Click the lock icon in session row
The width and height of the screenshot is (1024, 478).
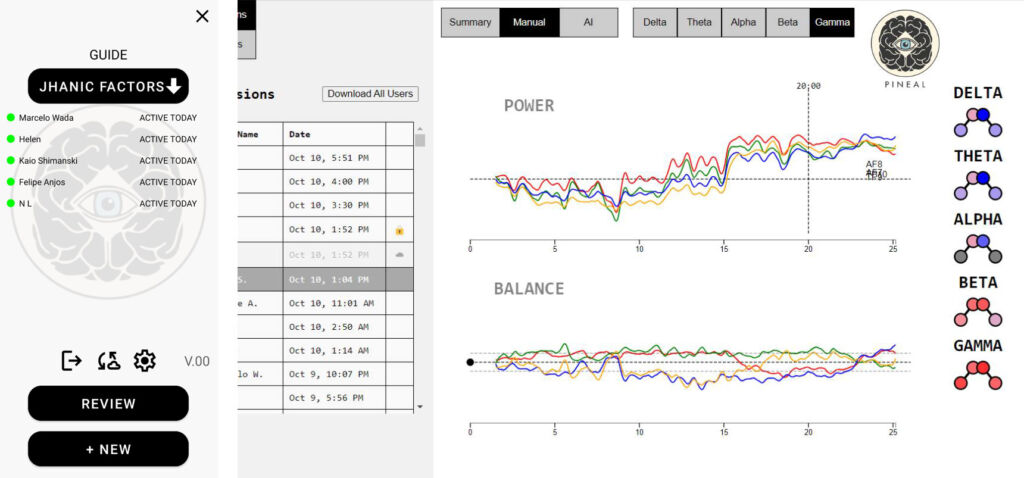coord(399,231)
